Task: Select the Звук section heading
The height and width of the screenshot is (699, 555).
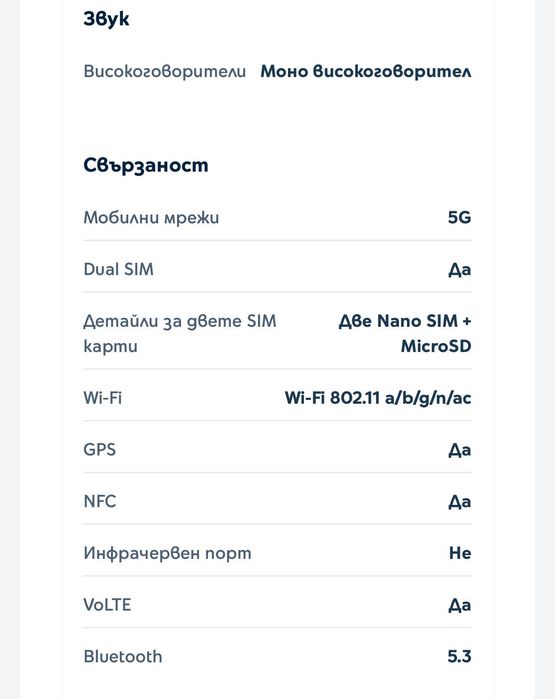Action: pos(106,19)
